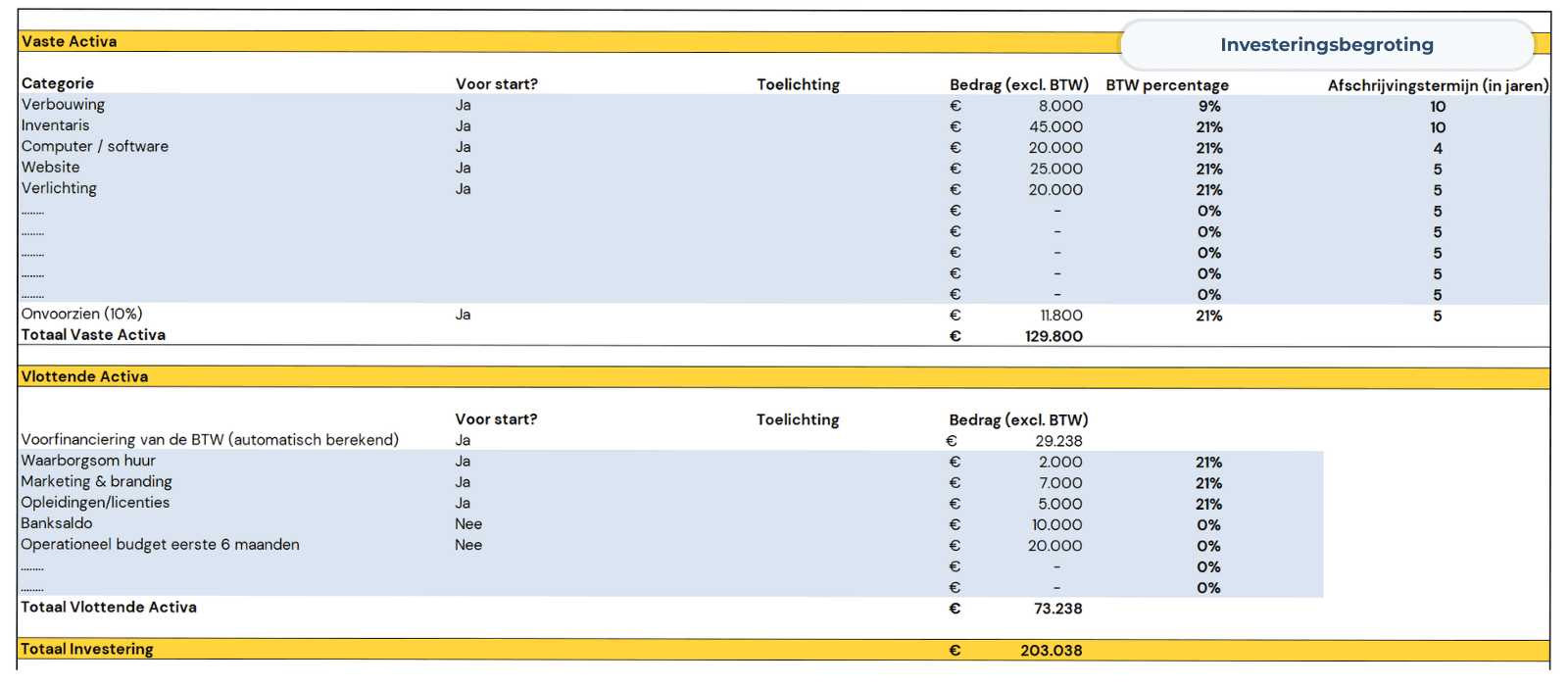1568x686 pixels.
Task: Click the Verlichting category cell
Action: pos(60,188)
